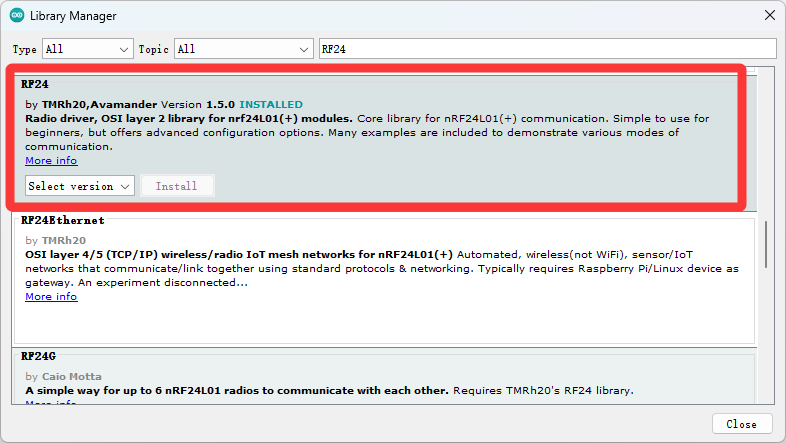Screen dimensions: 786x443
Task: Click the 'Radio driver, OSI layer 2' heading
Action: 188,119
